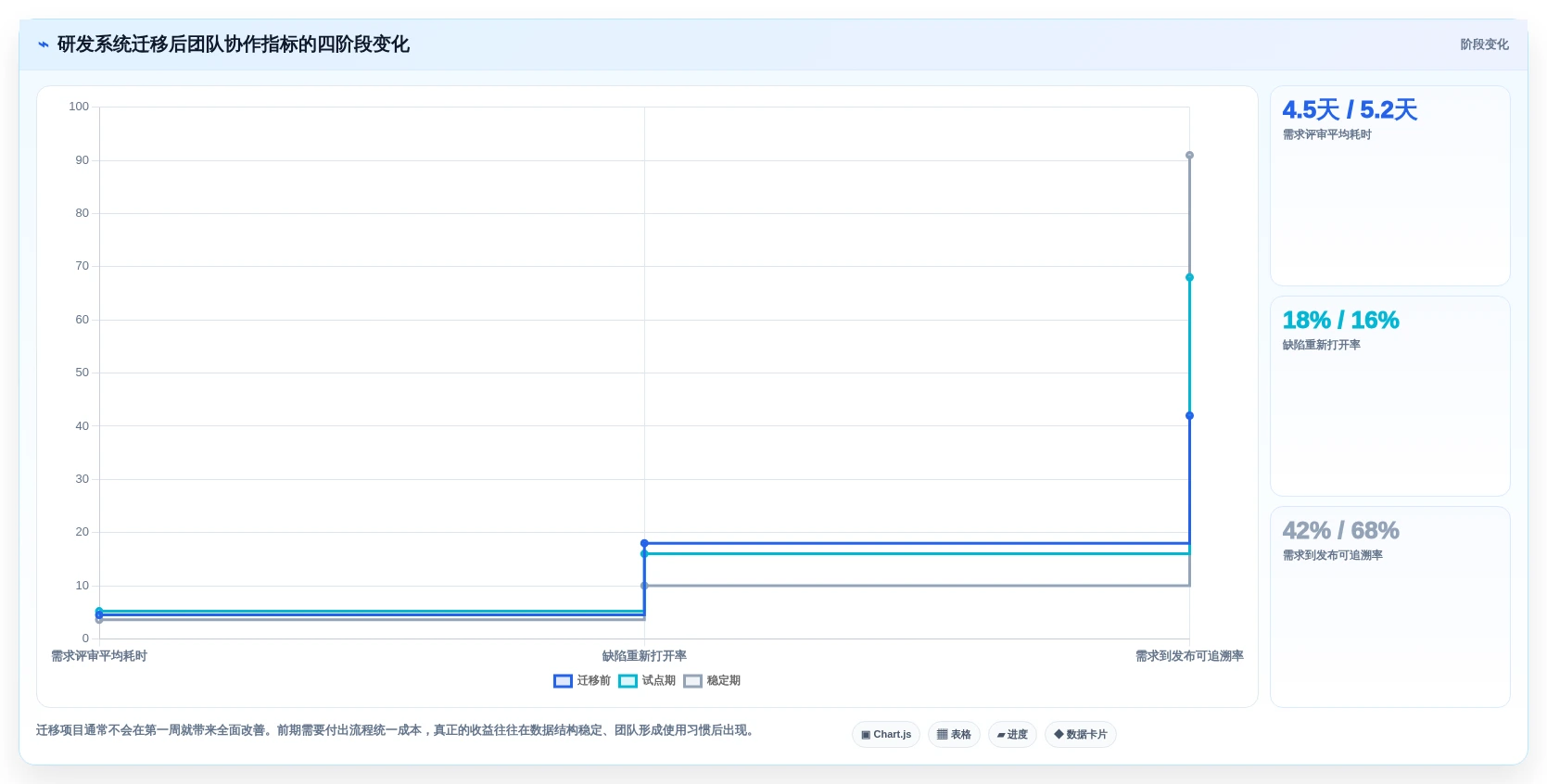Screen dimensions: 1547x784
Task: Click the y-axis tick label 50
Action: click(x=82, y=373)
